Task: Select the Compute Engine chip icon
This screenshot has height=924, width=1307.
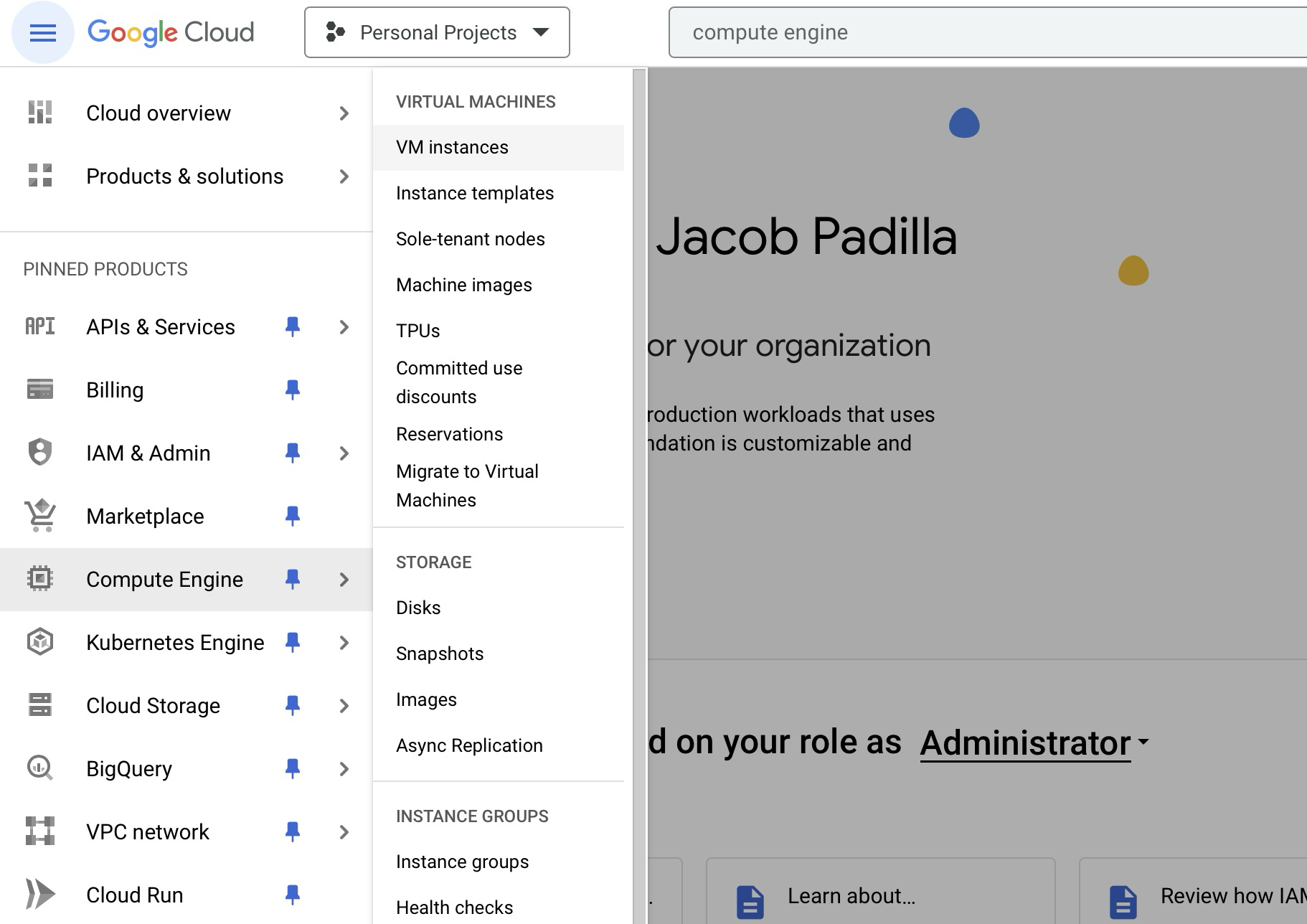Action: tap(39, 579)
